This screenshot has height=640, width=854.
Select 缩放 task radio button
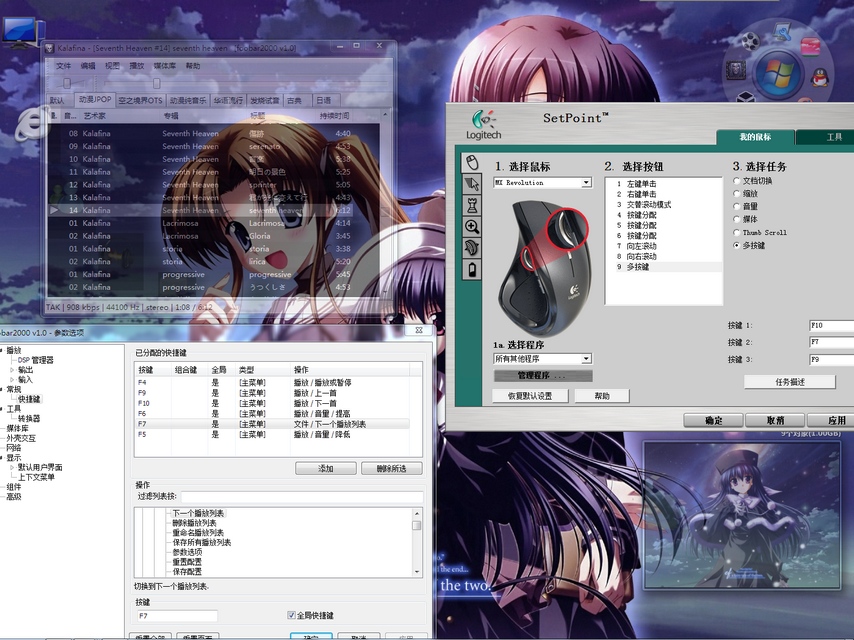coord(737,194)
